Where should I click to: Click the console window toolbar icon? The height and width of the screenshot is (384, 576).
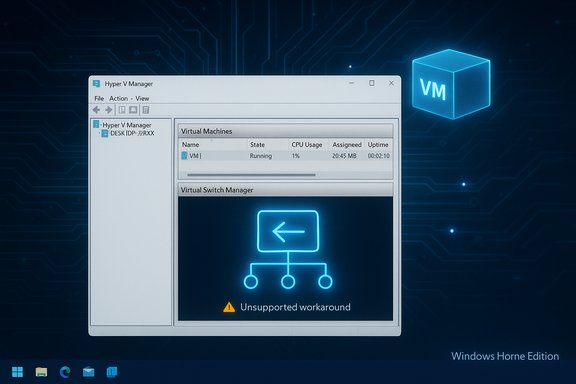pos(133,110)
